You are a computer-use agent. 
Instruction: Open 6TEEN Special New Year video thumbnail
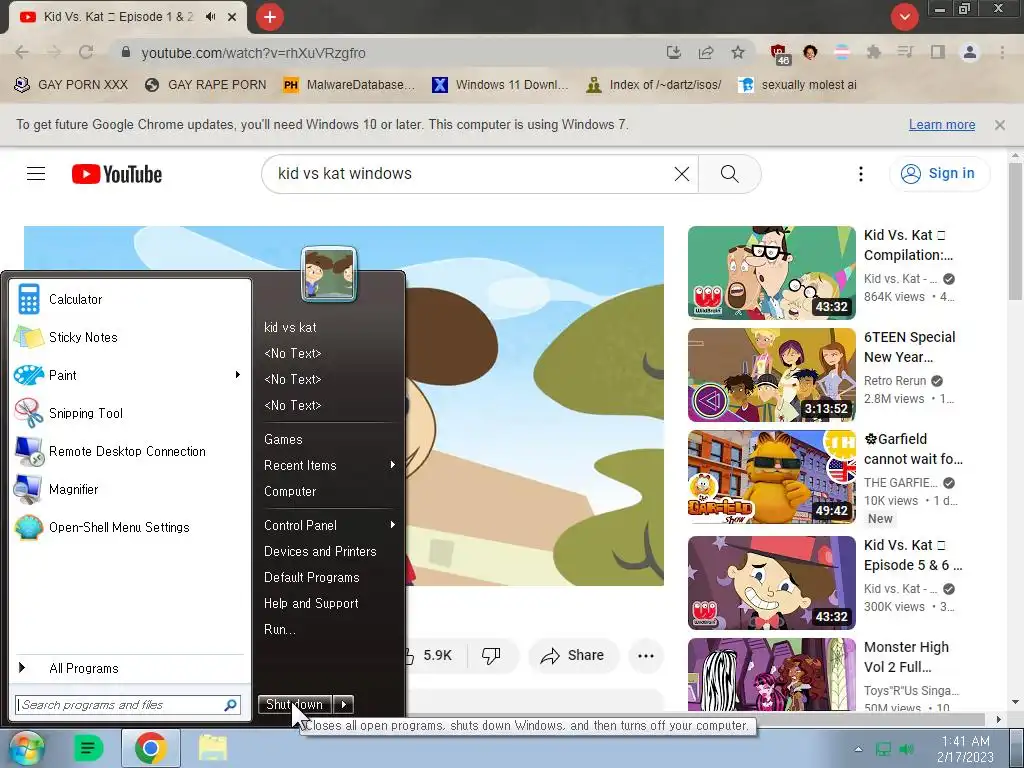tap(771, 375)
